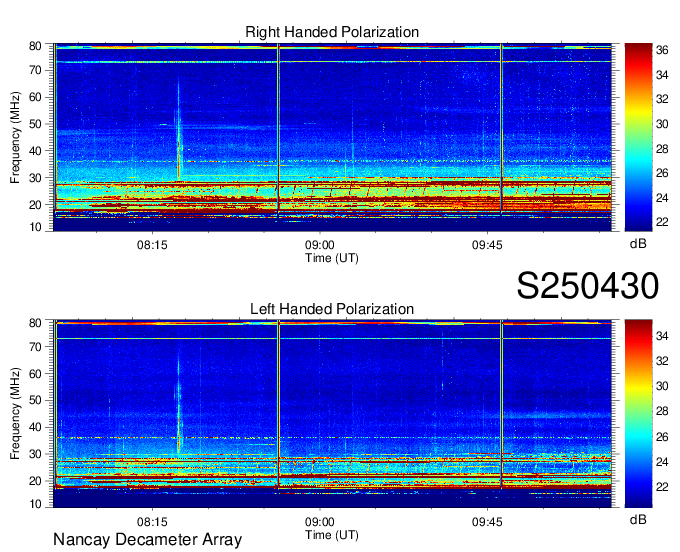Click the 30 MHz tick of the Left Handed plot
This screenshot has height=552, width=680.
[35, 454]
